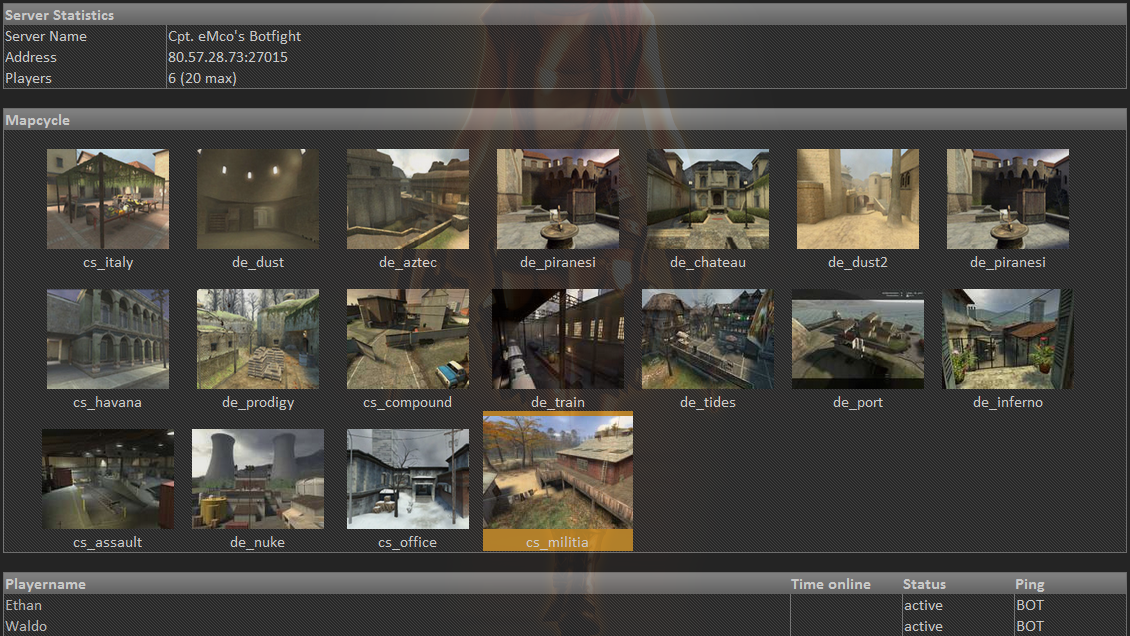Click the "de_nuke" map name label
Screen dimensions: 1130x636
pos(257,542)
